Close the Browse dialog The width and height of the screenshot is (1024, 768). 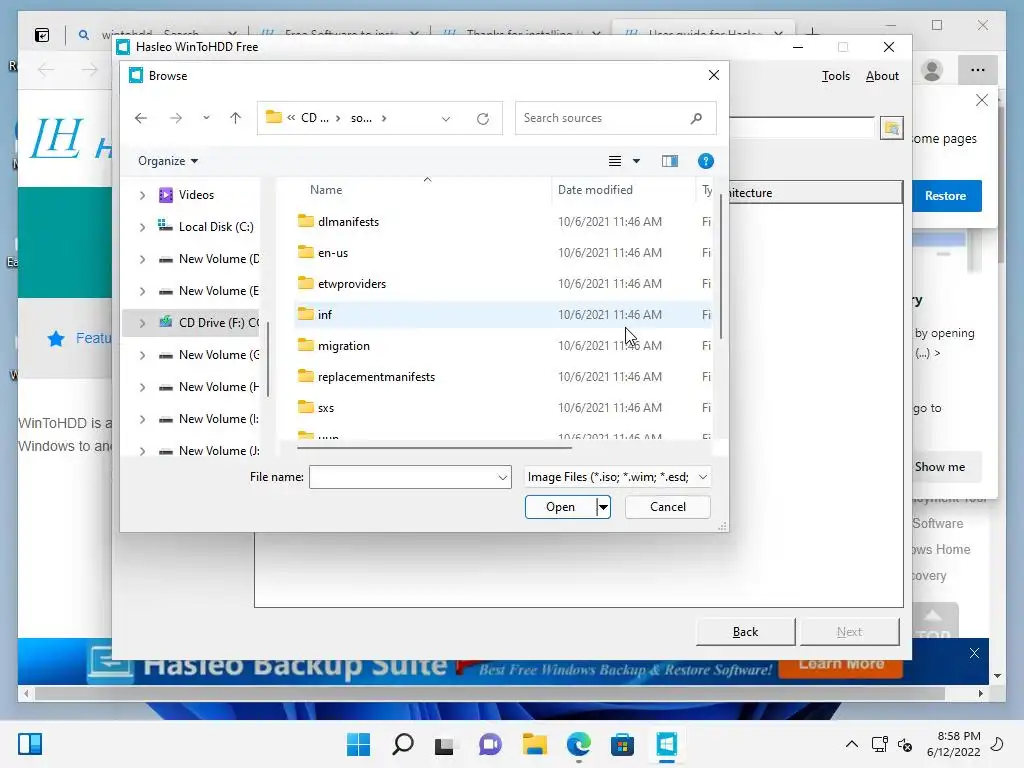[x=714, y=75]
